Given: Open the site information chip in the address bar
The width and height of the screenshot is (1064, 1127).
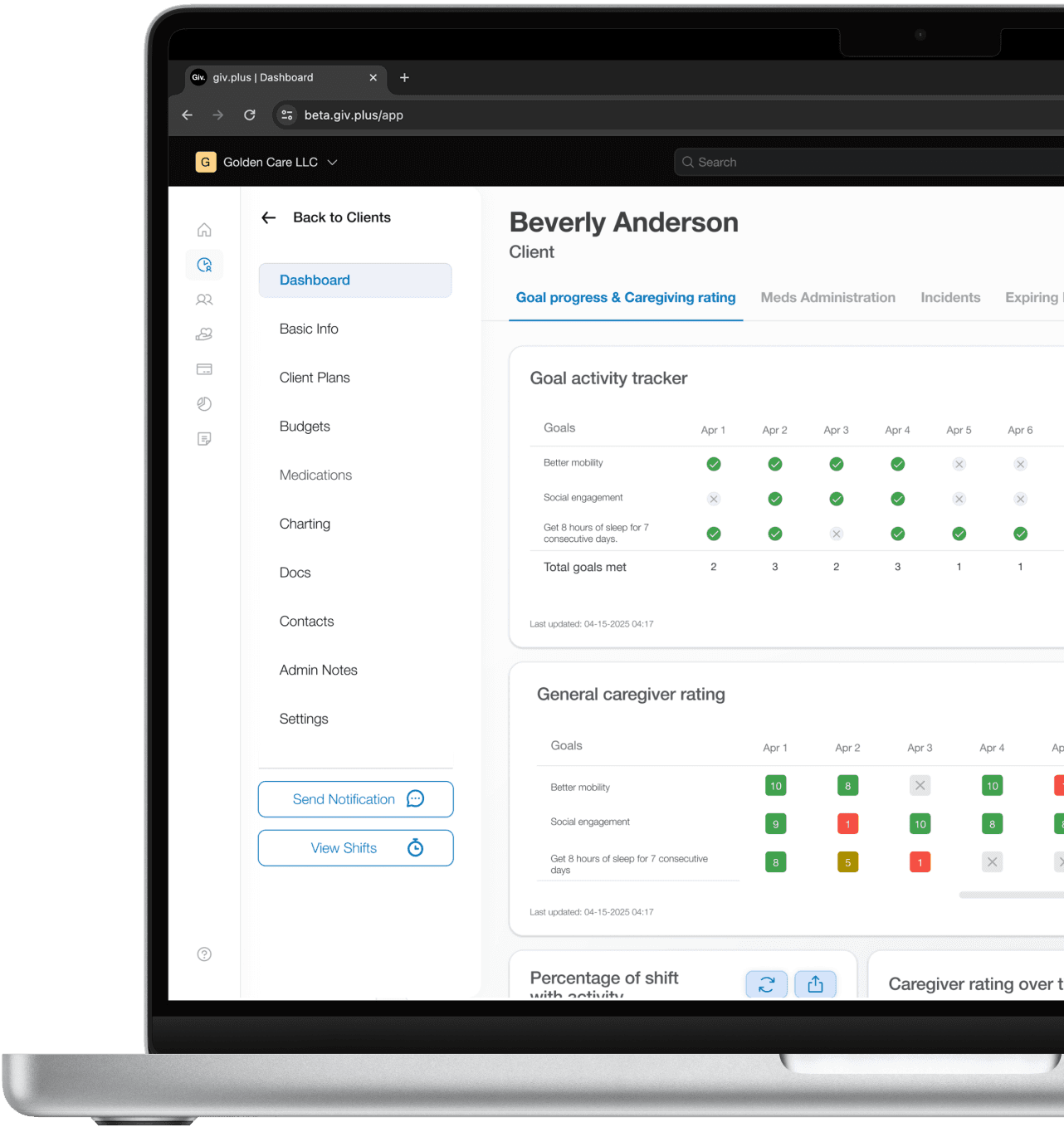Looking at the screenshot, I should coord(287,115).
